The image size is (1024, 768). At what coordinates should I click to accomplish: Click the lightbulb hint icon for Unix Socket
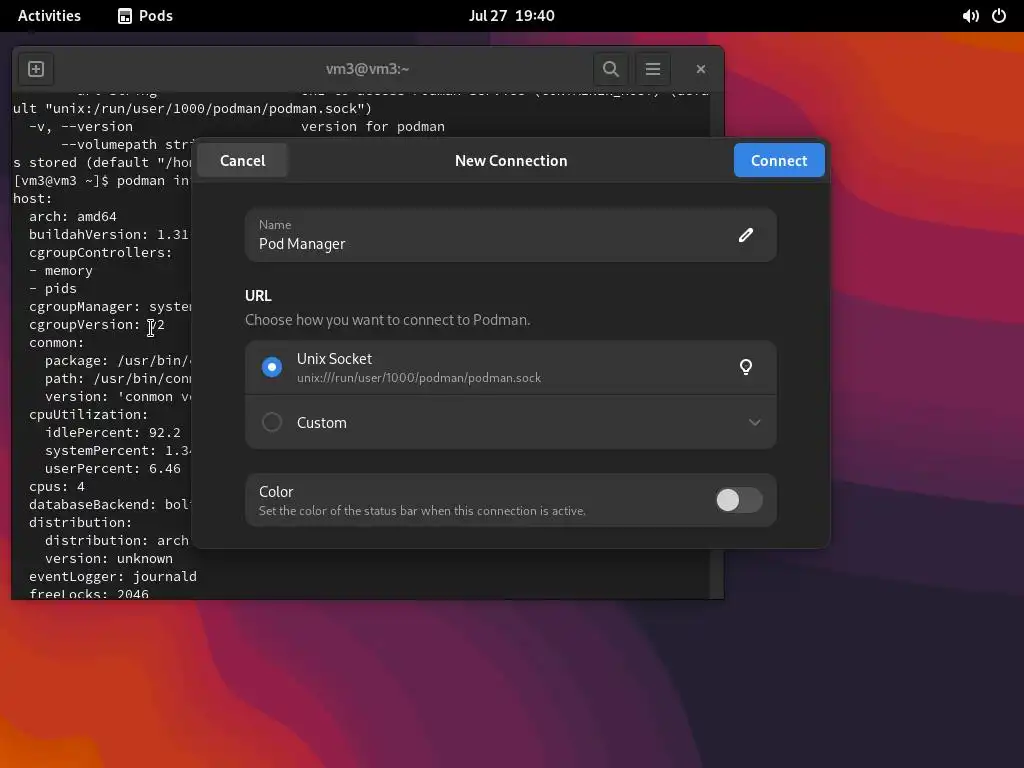pyautogui.click(x=746, y=367)
